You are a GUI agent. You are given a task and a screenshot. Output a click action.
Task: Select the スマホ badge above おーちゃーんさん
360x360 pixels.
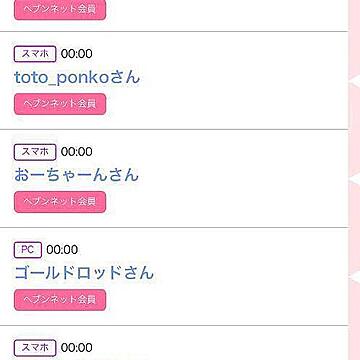click(x=35, y=152)
